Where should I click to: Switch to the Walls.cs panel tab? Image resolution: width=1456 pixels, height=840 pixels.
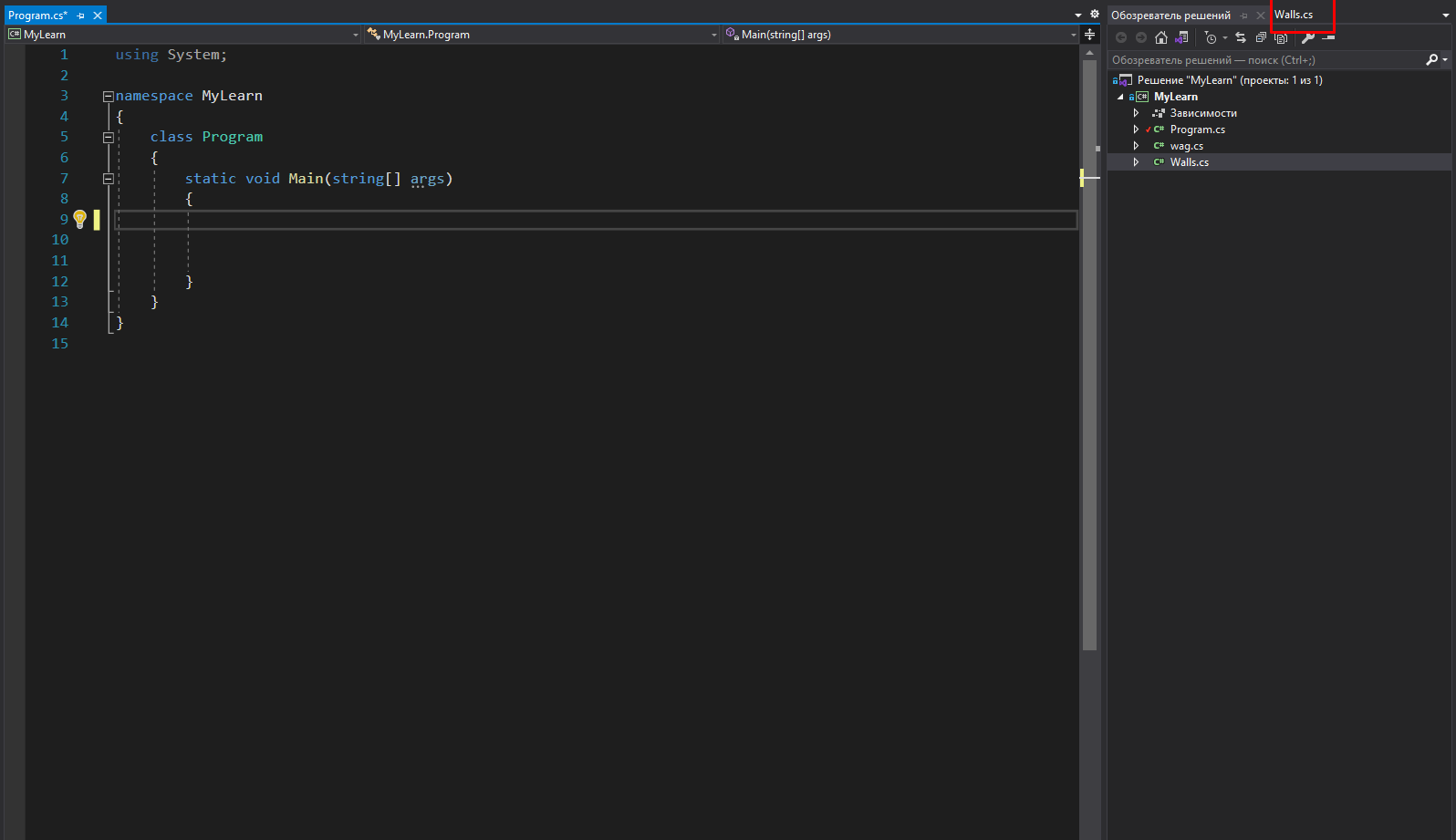(1294, 15)
